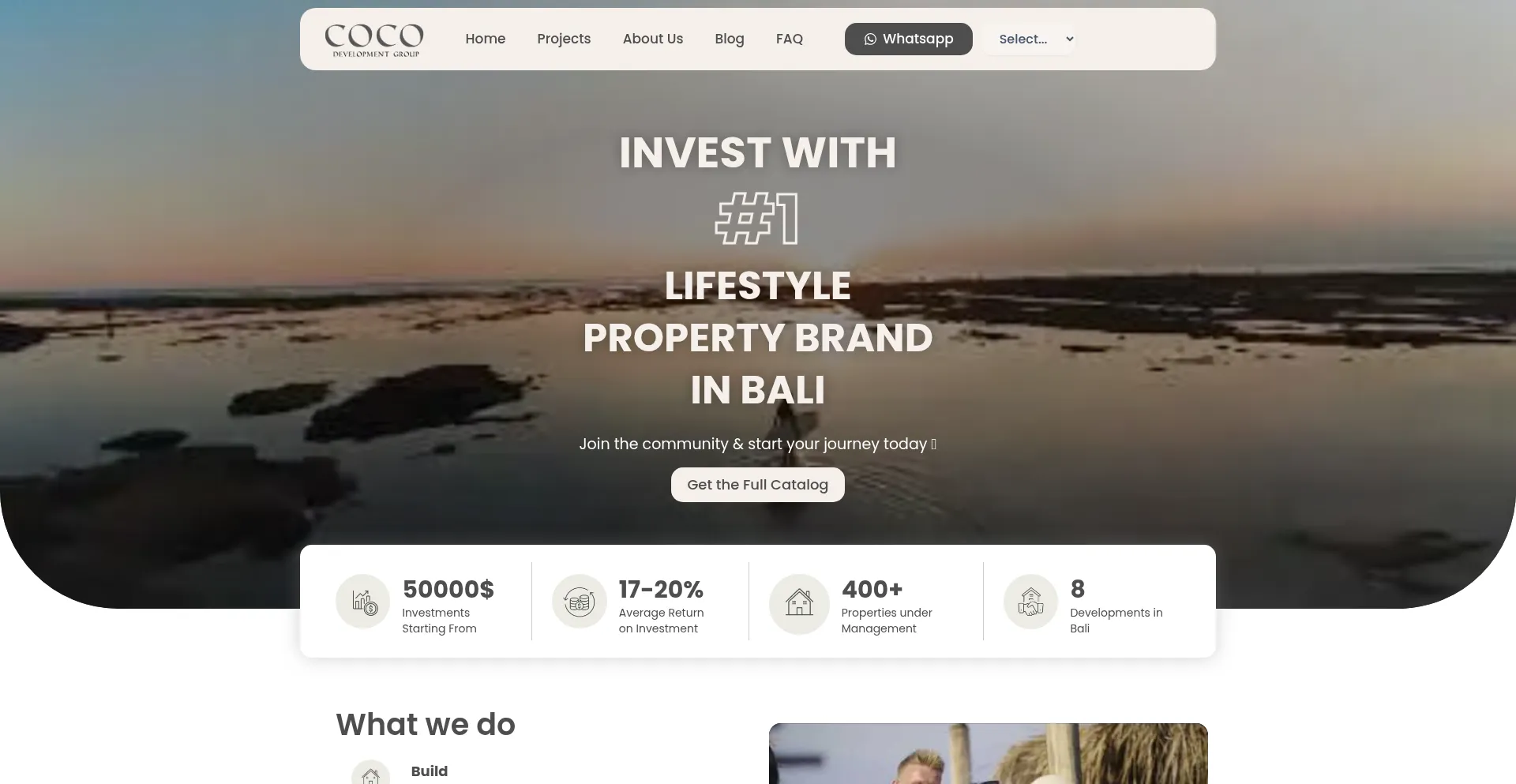This screenshot has height=784, width=1516.
Task: Go to the Home menu item
Action: (486, 39)
